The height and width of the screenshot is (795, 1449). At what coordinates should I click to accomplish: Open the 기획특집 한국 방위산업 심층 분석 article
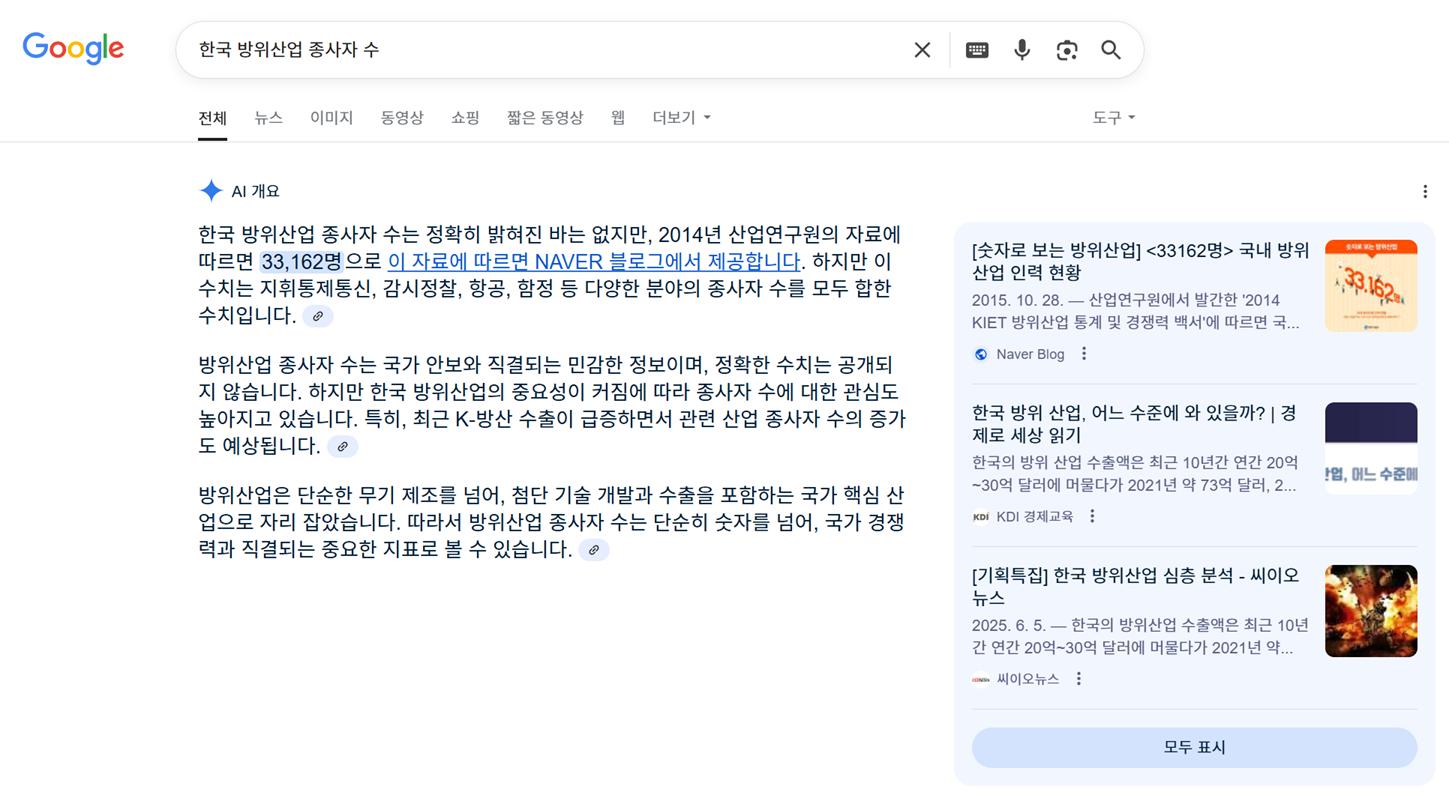pyautogui.click(x=1135, y=587)
